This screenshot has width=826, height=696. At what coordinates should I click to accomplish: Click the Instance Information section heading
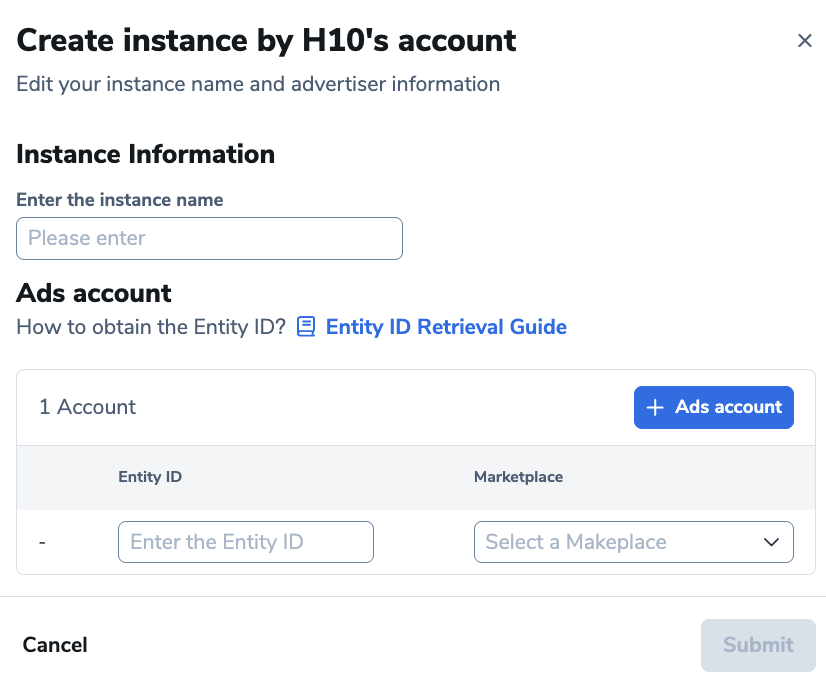click(x=146, y=154)
